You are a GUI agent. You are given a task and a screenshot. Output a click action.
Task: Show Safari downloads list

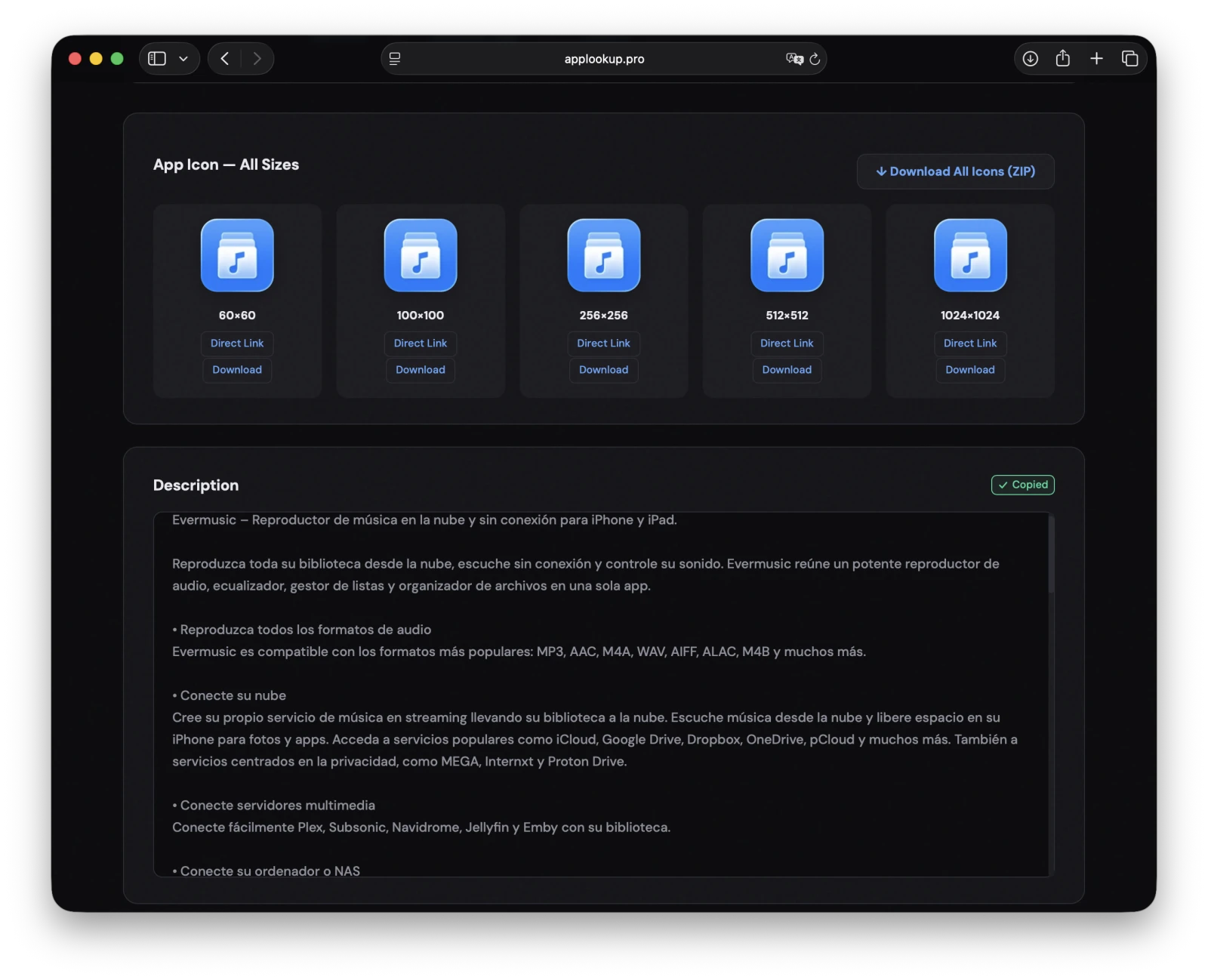[x=1031, y=59]
